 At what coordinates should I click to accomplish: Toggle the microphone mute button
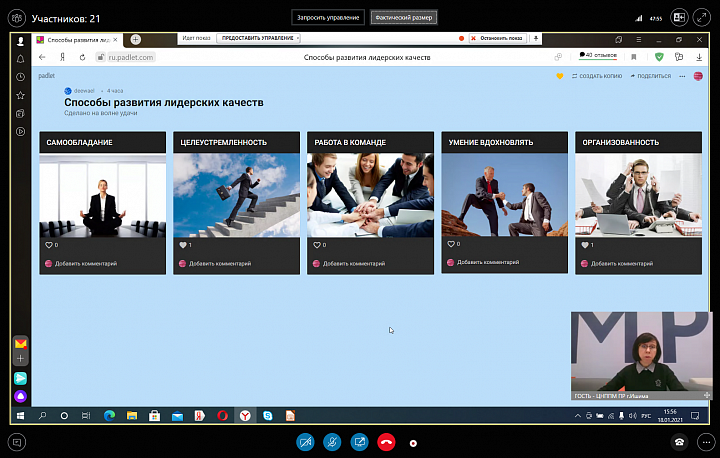click(x=332, y=441)
